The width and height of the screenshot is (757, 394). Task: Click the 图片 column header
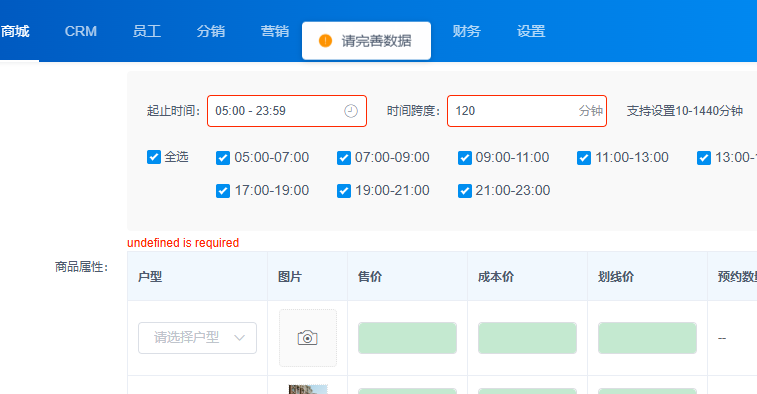click(x=290, y=277)
